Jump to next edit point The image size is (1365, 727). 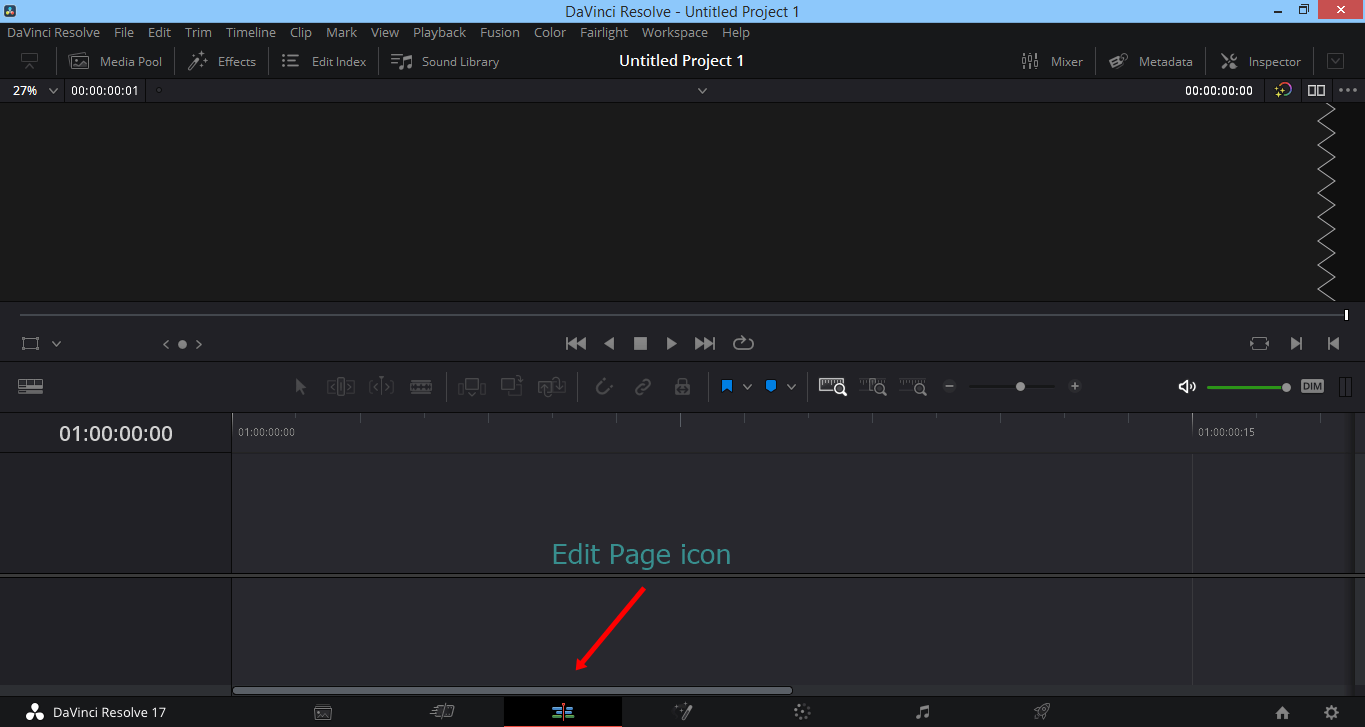pos(1296,343)
